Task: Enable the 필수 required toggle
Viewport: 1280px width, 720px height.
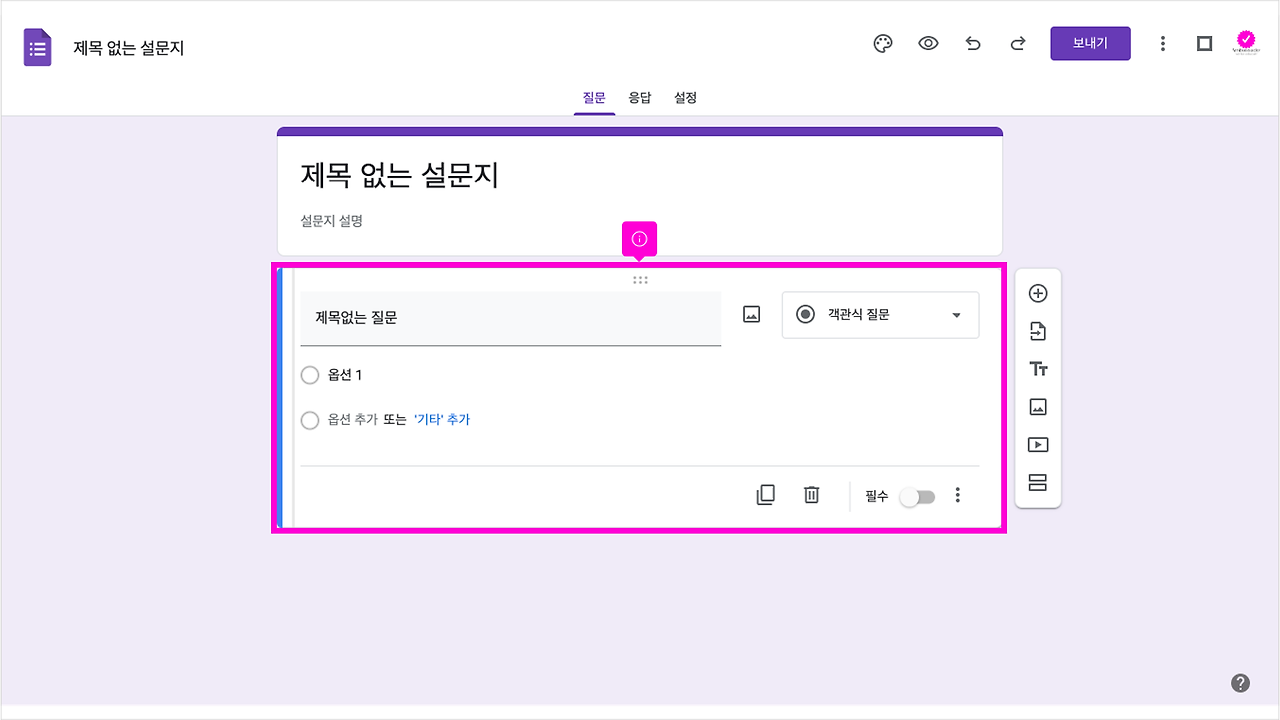Action: coord(917,495)
